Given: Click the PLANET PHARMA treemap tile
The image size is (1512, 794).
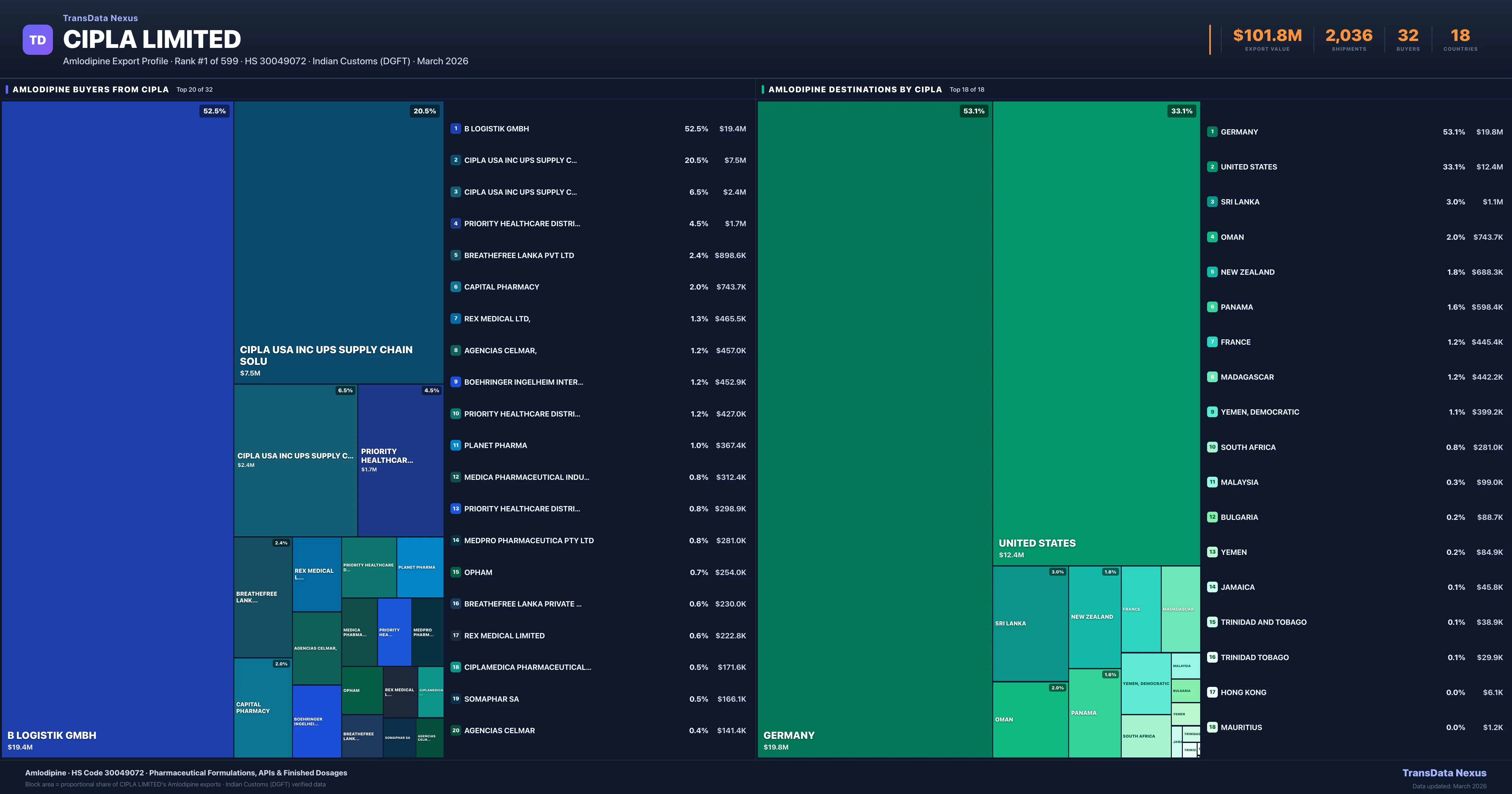Looking at the screenshot, I should (x=420, y=567).
